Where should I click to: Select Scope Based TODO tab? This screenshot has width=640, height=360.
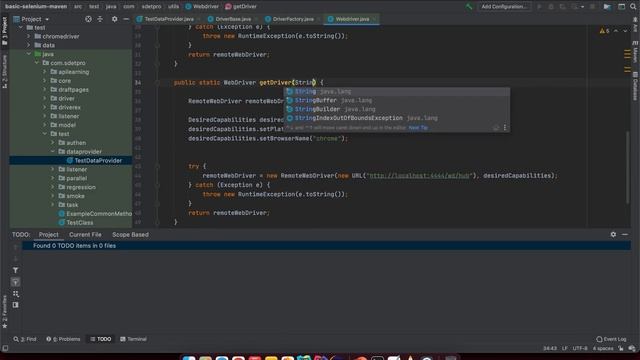[130, 235]
